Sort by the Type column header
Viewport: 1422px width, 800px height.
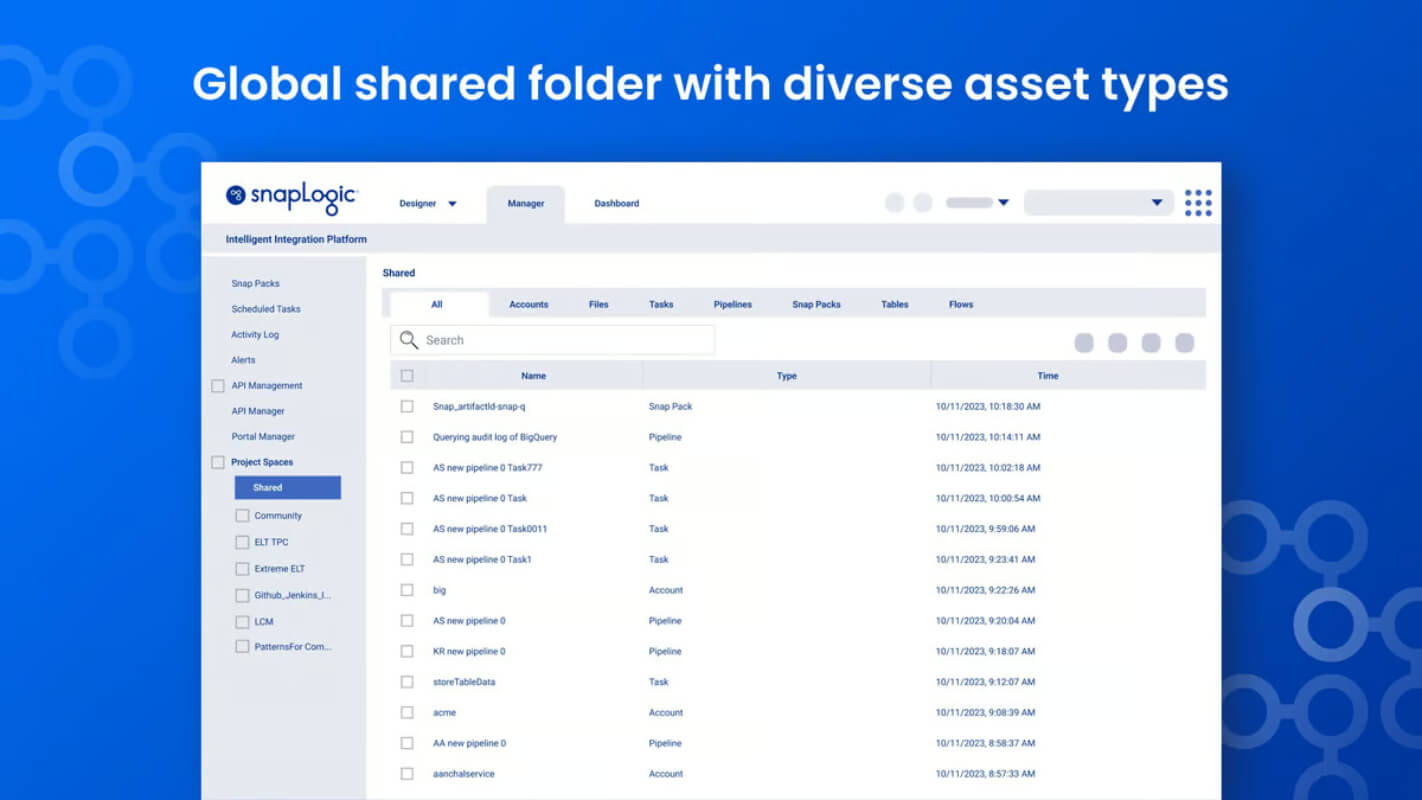[x=787, y=376]
